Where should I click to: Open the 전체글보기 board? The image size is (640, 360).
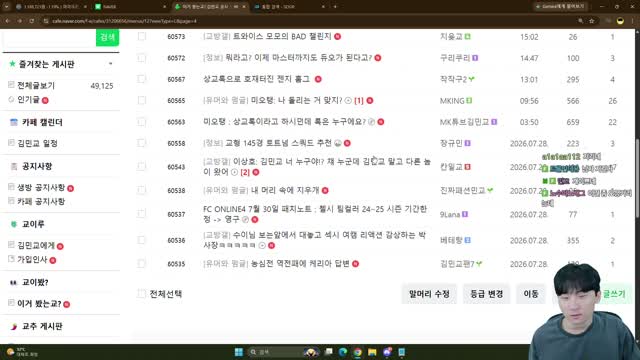[x=36, y=85]
